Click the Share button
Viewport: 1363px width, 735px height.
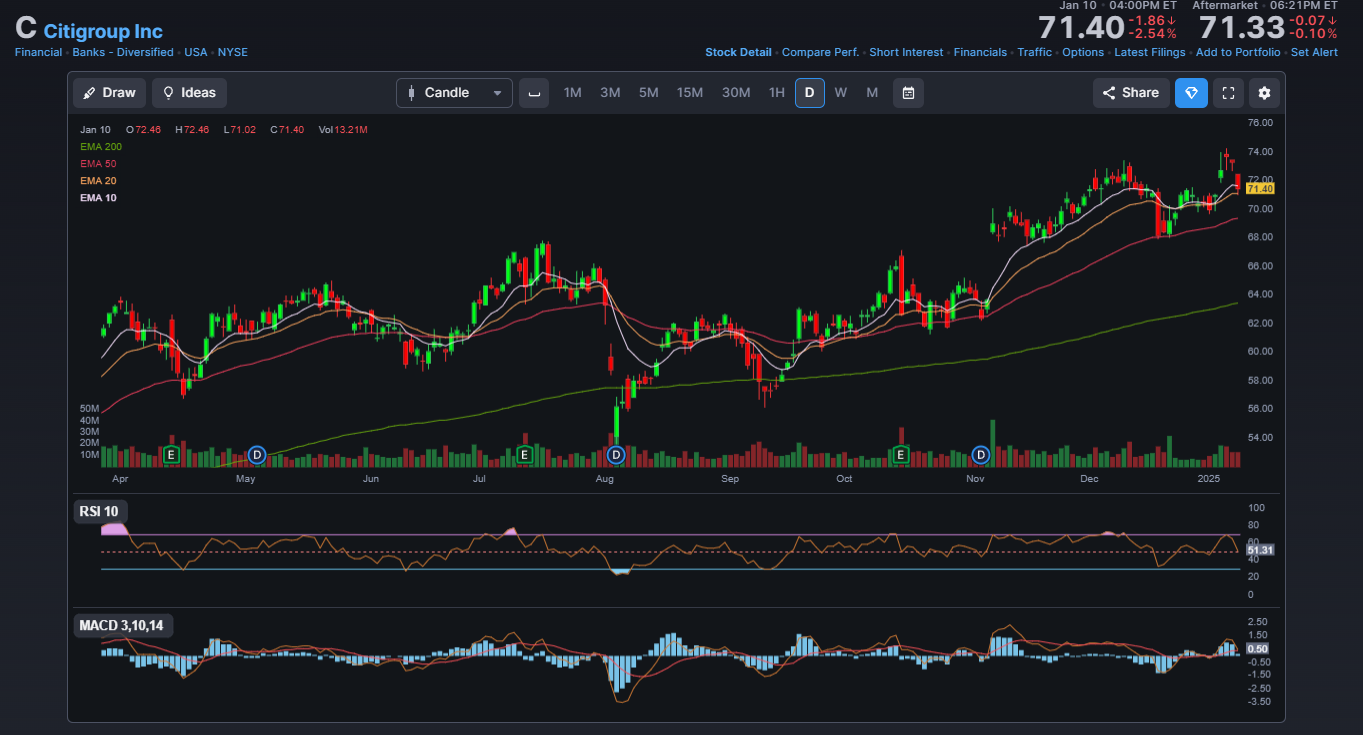pos(1131,93)
